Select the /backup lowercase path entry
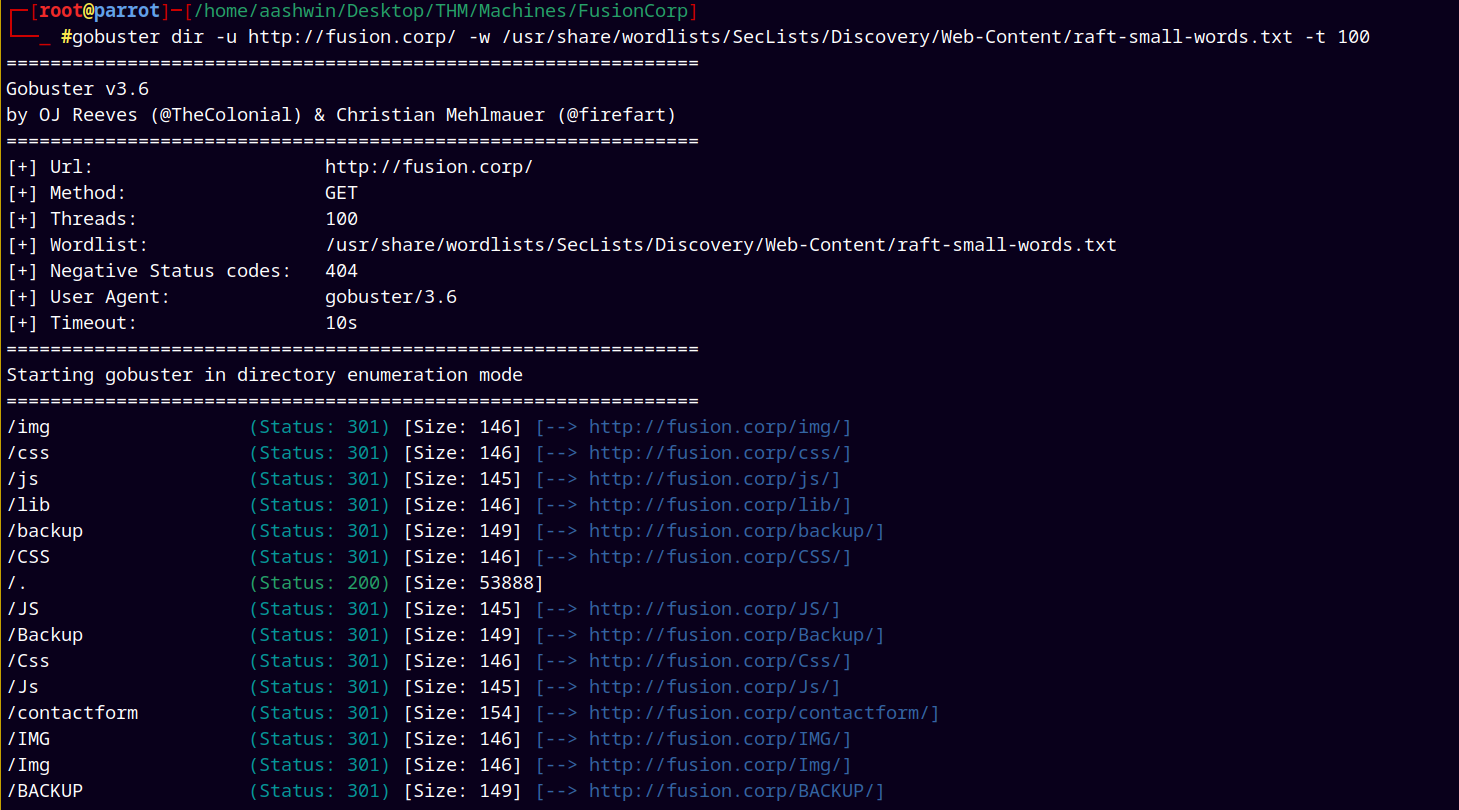The image size is (1459, 810). pyautogui.click(x=44, y=531)
